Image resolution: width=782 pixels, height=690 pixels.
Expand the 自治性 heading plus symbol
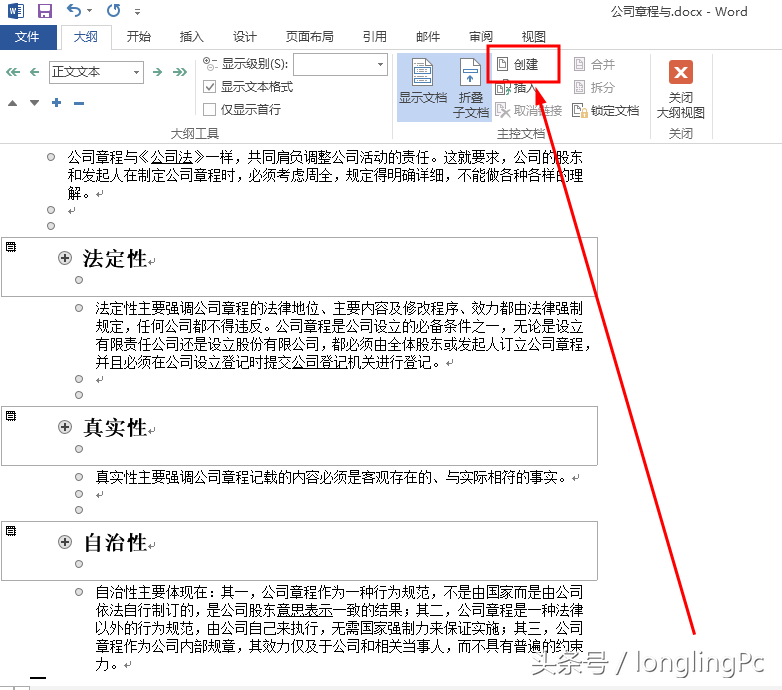point(65,542)
